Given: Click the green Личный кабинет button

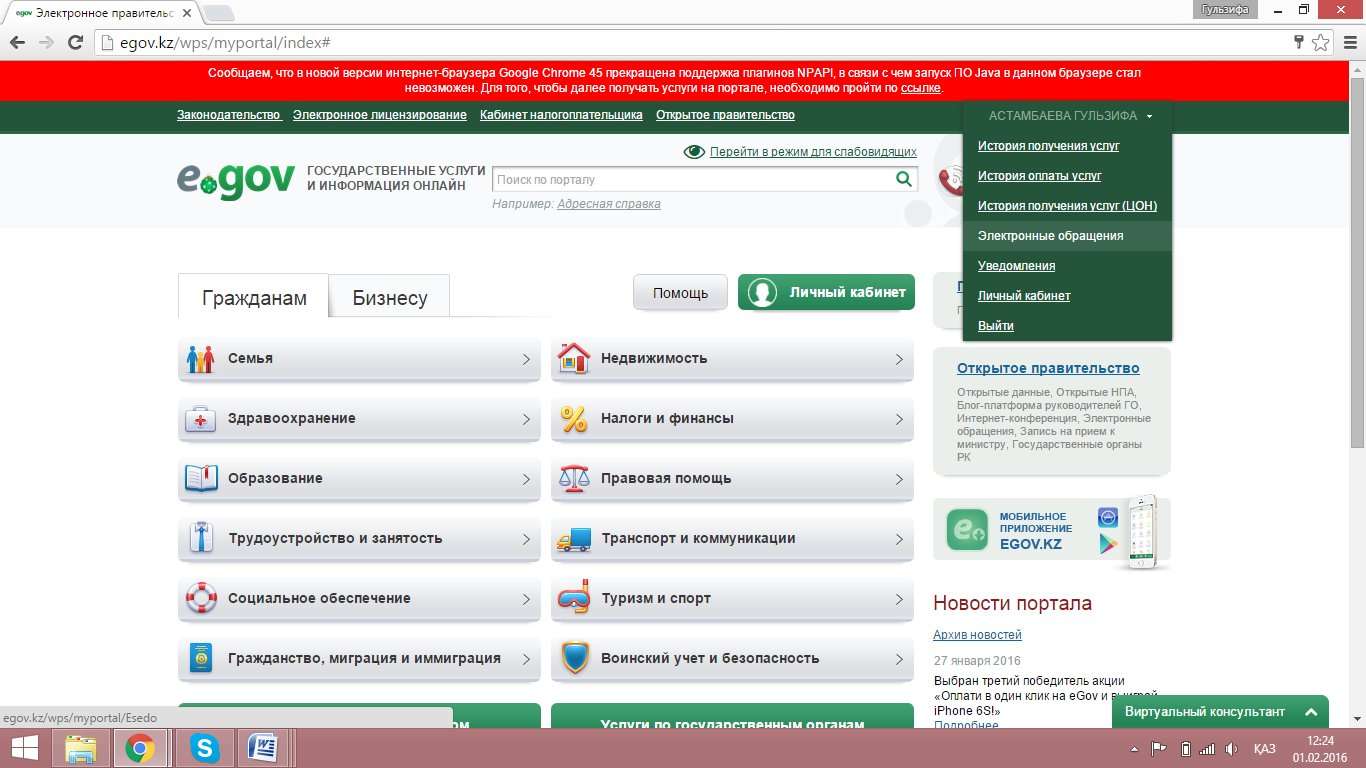Looking at the screenshot, I should tap(826, 292).
